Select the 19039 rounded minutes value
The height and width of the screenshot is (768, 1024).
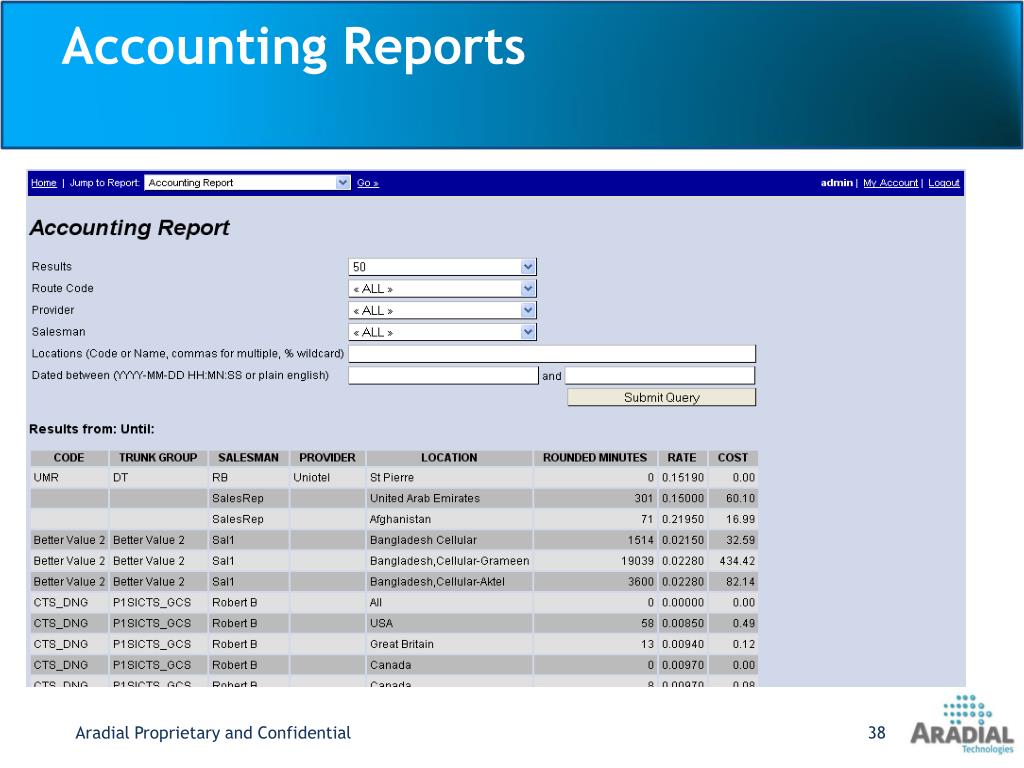(x=637, y=561)
